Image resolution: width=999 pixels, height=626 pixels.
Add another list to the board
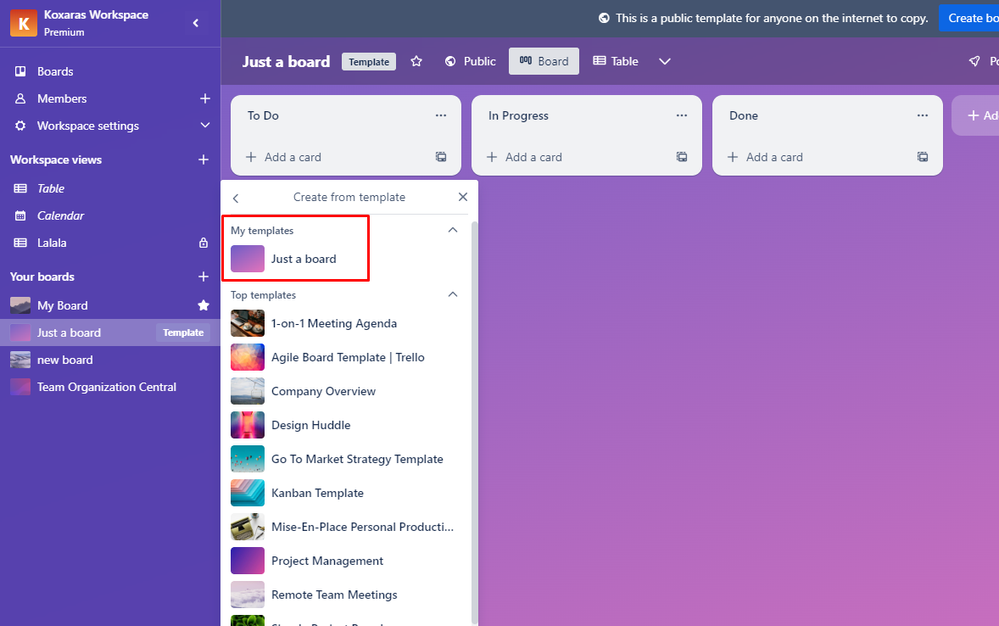977,115
